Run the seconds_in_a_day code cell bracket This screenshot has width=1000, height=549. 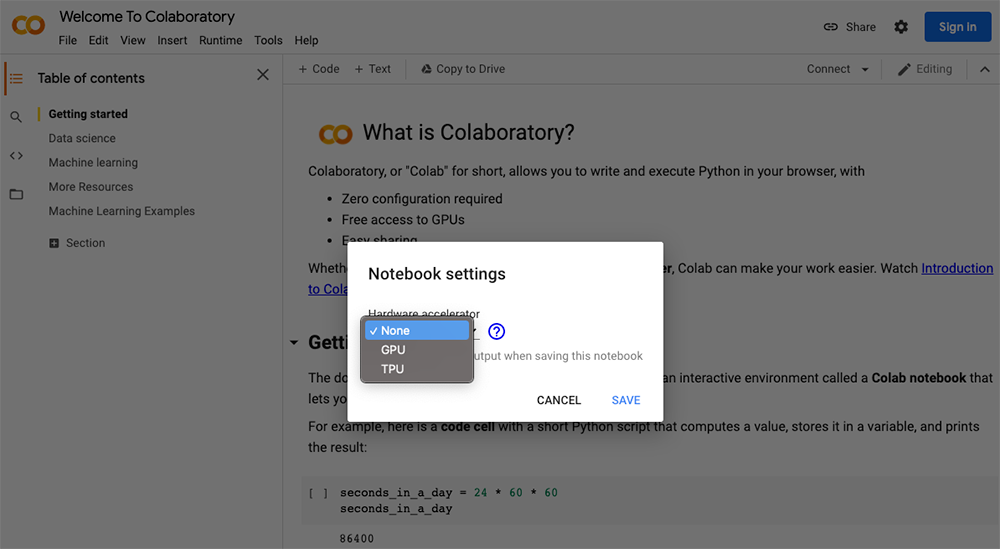pos(318,493)
